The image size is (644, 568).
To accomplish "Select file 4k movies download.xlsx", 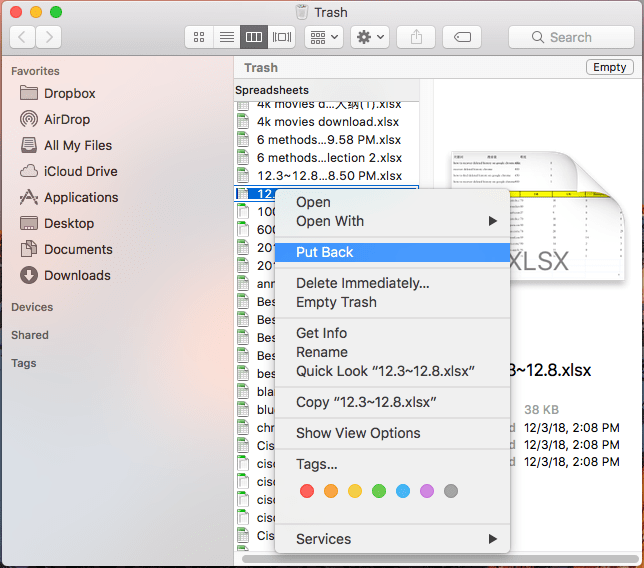I will coord(327,122).
